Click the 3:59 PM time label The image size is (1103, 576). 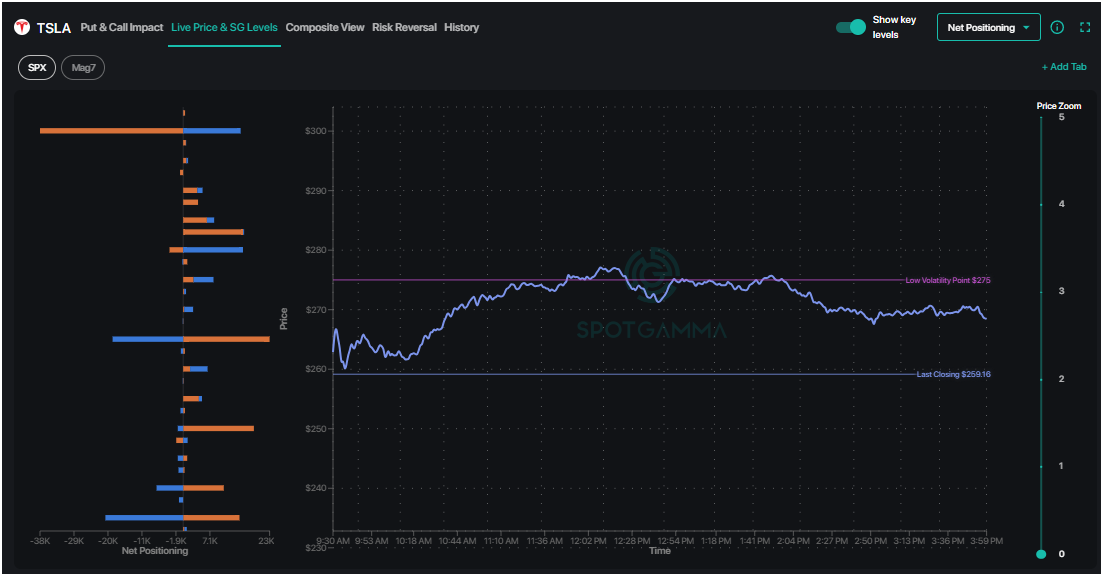(x=986, y=541)
